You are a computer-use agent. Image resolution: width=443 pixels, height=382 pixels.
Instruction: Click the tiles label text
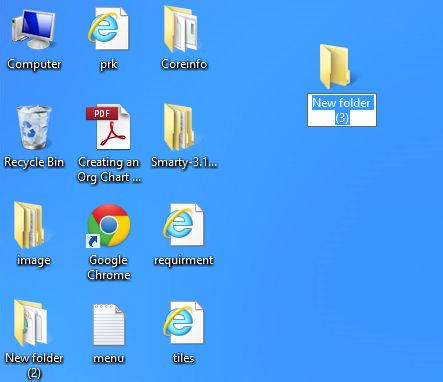184,358
